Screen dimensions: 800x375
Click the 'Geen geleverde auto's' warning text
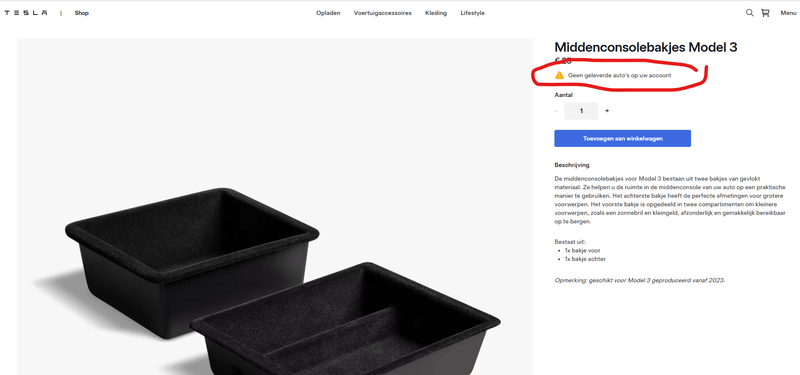[x=619, y=75]
